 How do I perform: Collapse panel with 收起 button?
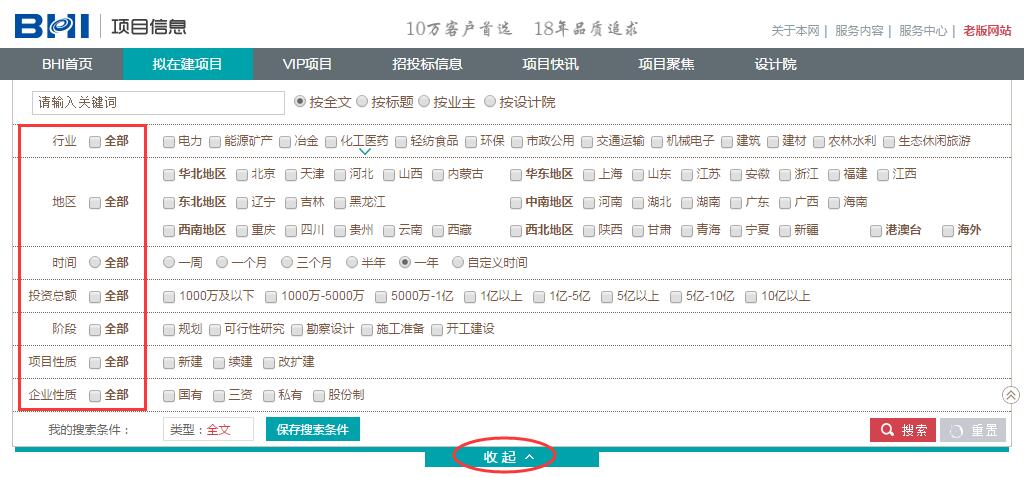[511, 457]
